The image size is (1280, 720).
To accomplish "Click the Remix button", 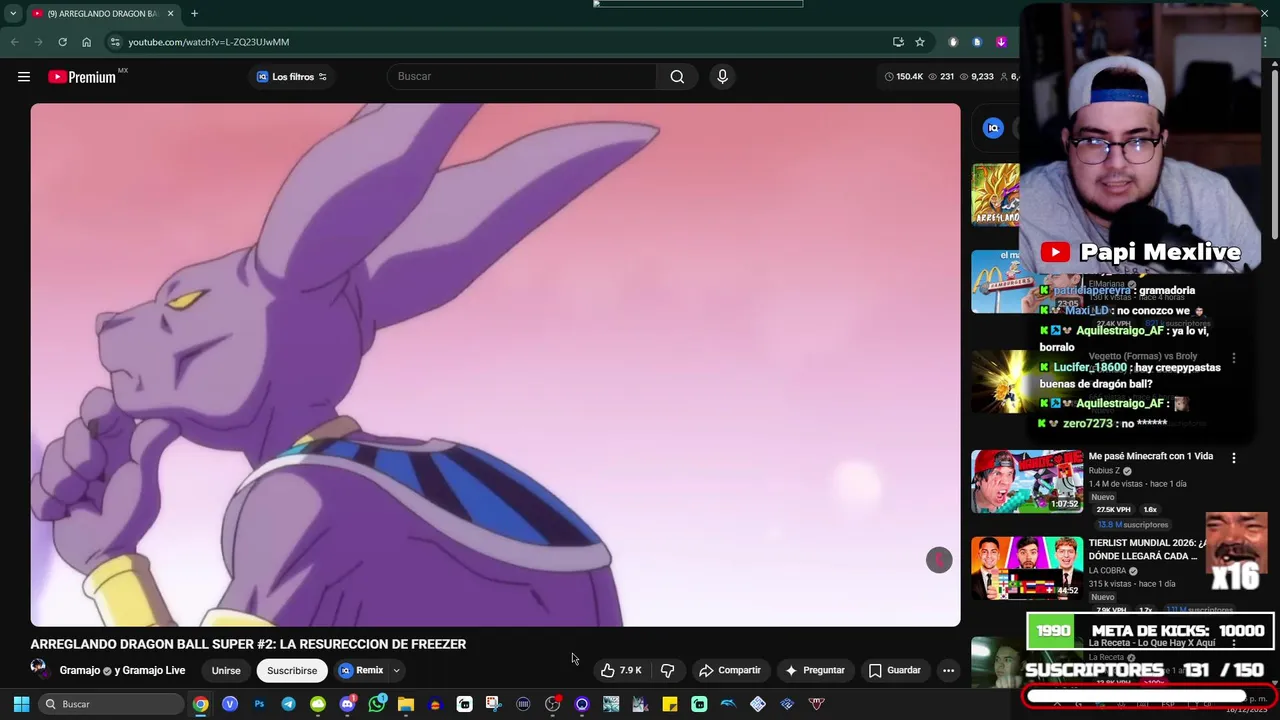I will coord(361,670).
